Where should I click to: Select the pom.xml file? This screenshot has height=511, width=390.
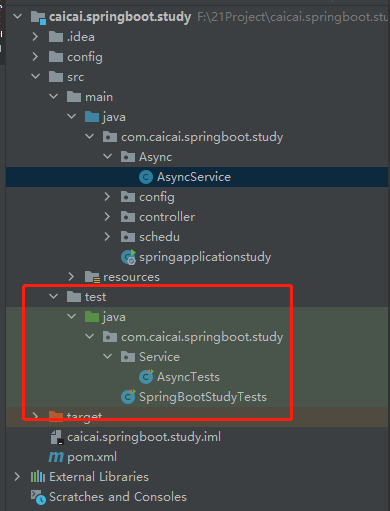click(92, 457)
